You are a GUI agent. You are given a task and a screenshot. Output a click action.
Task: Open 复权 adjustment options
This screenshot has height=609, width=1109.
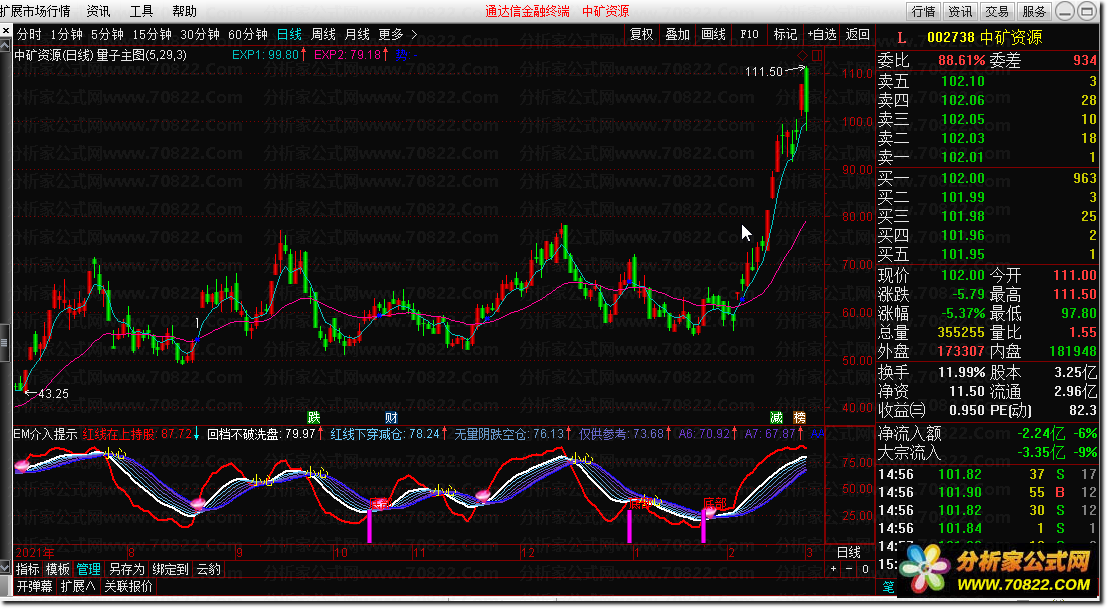[641, 35]
